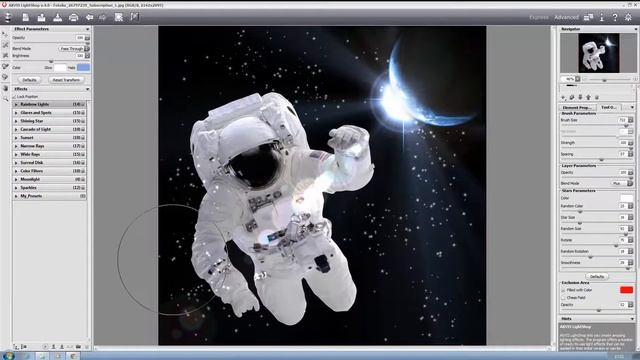Click Reset Transform button
The height and width of the screenshot is (360, 640).
click(66, 80)
